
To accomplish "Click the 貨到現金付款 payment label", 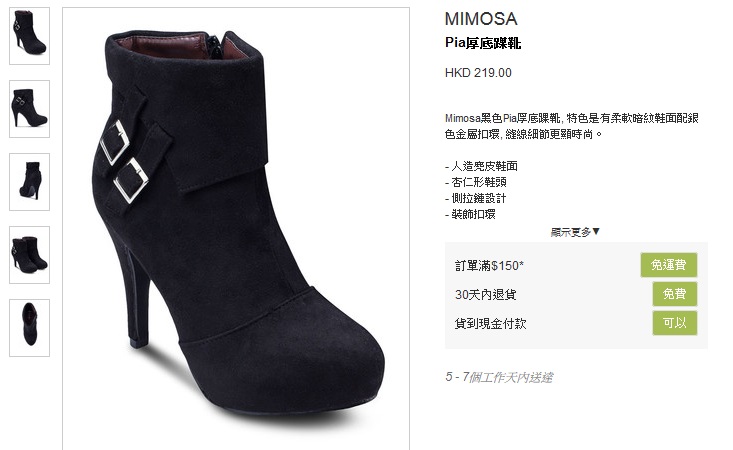I will click(490, 323).
